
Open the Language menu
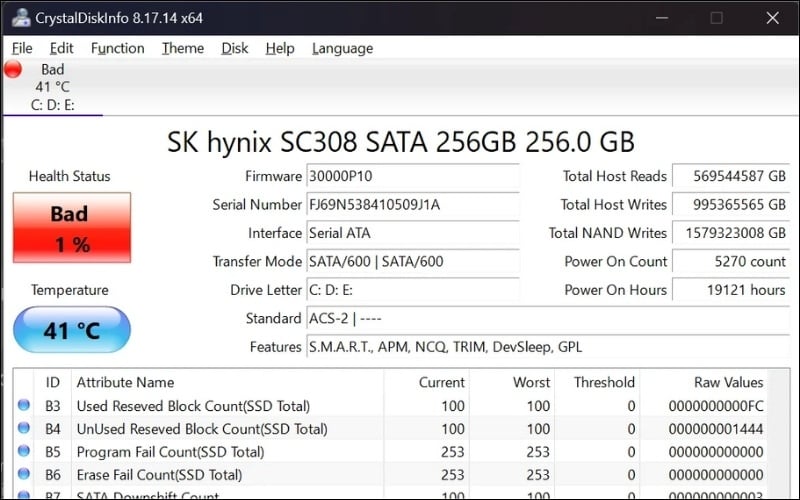pos(342,48)
